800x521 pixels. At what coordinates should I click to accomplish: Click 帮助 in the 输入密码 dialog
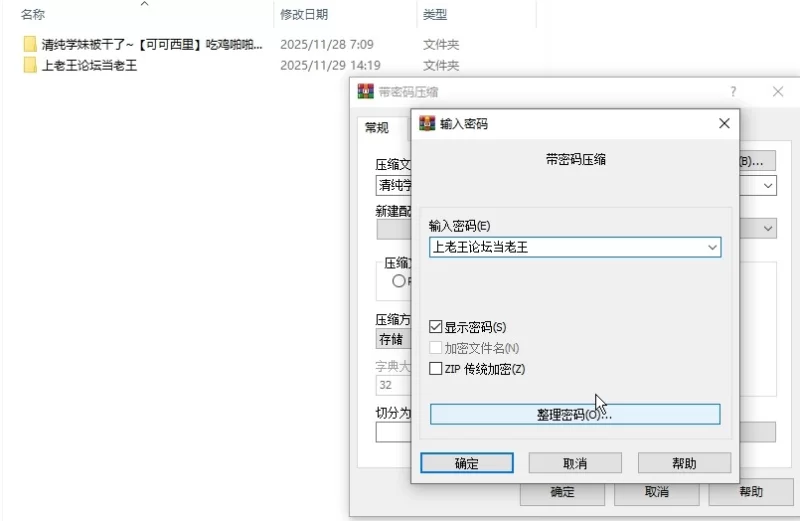(684, 463)
